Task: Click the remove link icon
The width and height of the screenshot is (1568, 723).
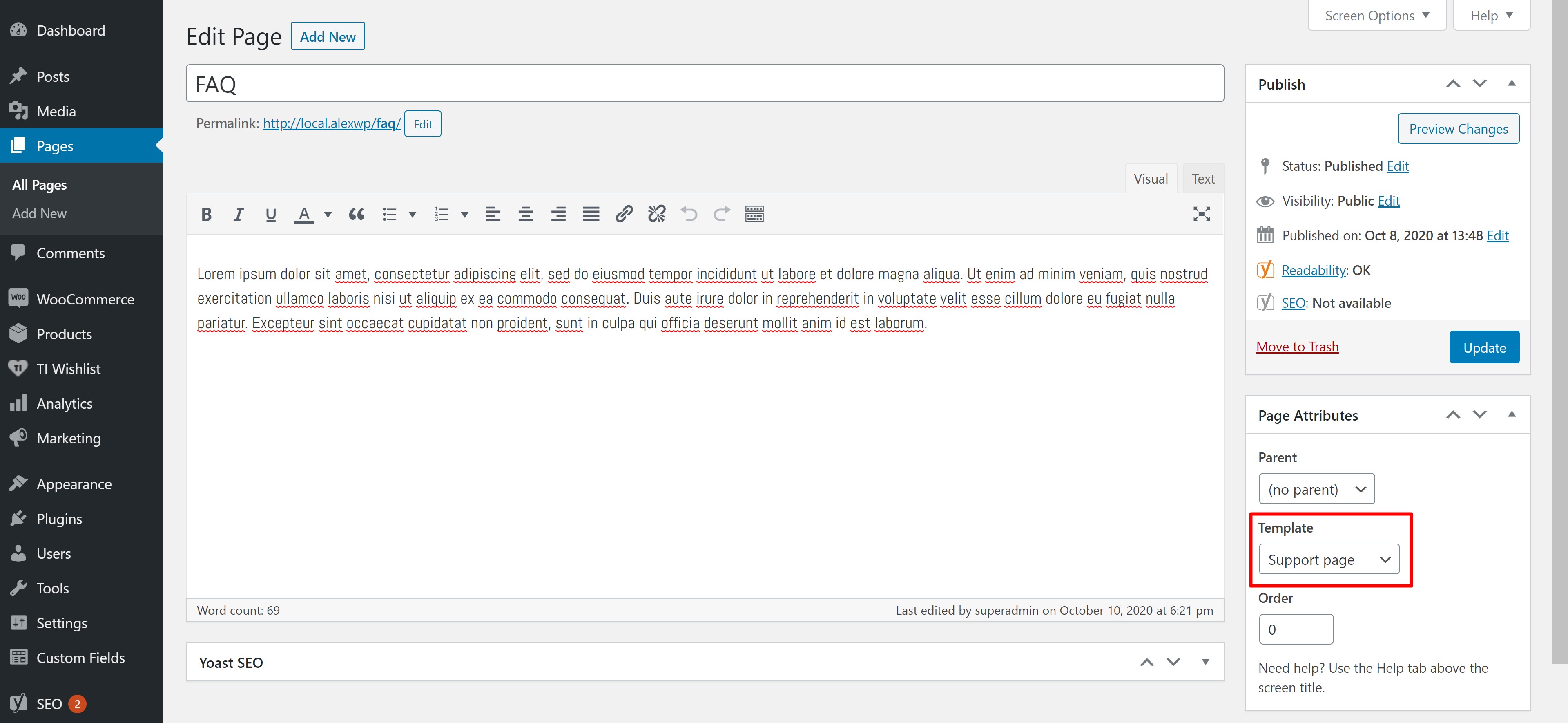Action: click(656, 214)
